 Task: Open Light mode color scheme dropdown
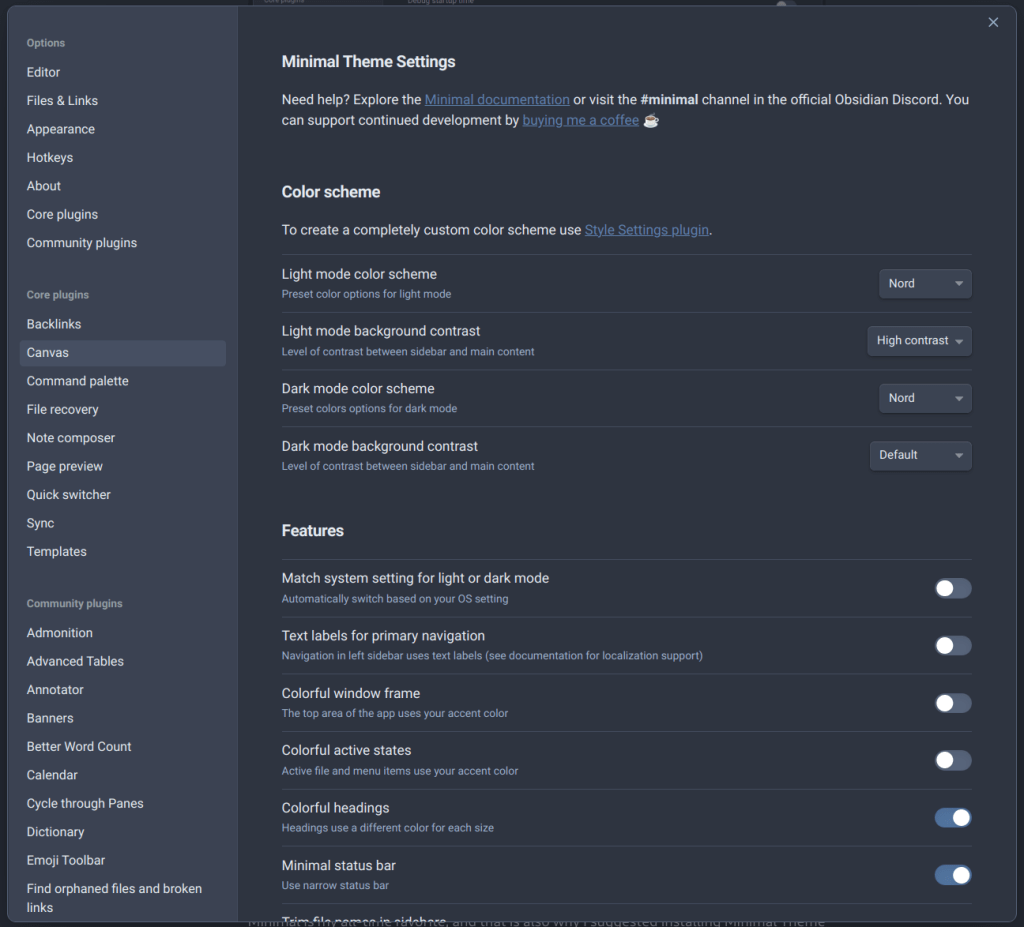click(925, 284)
